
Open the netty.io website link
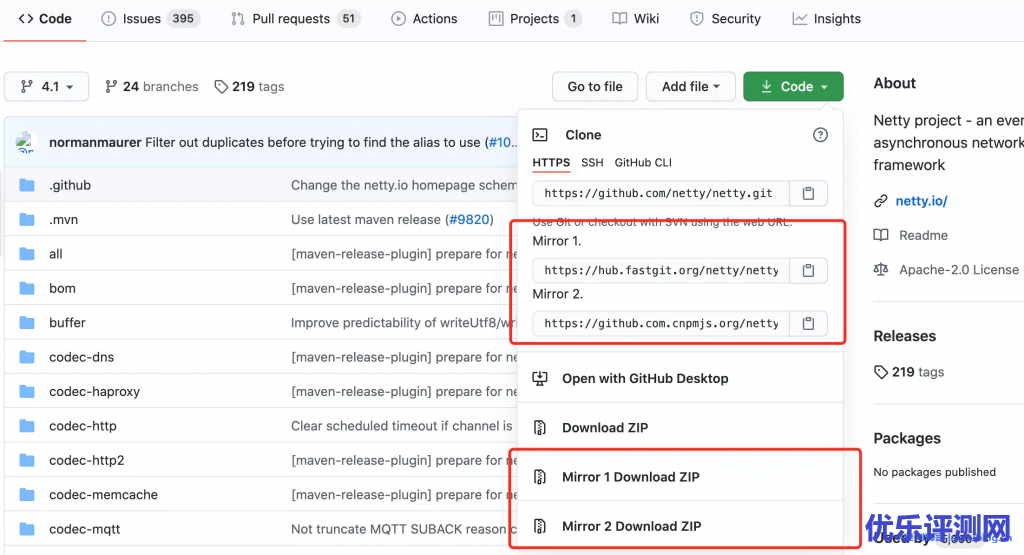pos(921,201)
